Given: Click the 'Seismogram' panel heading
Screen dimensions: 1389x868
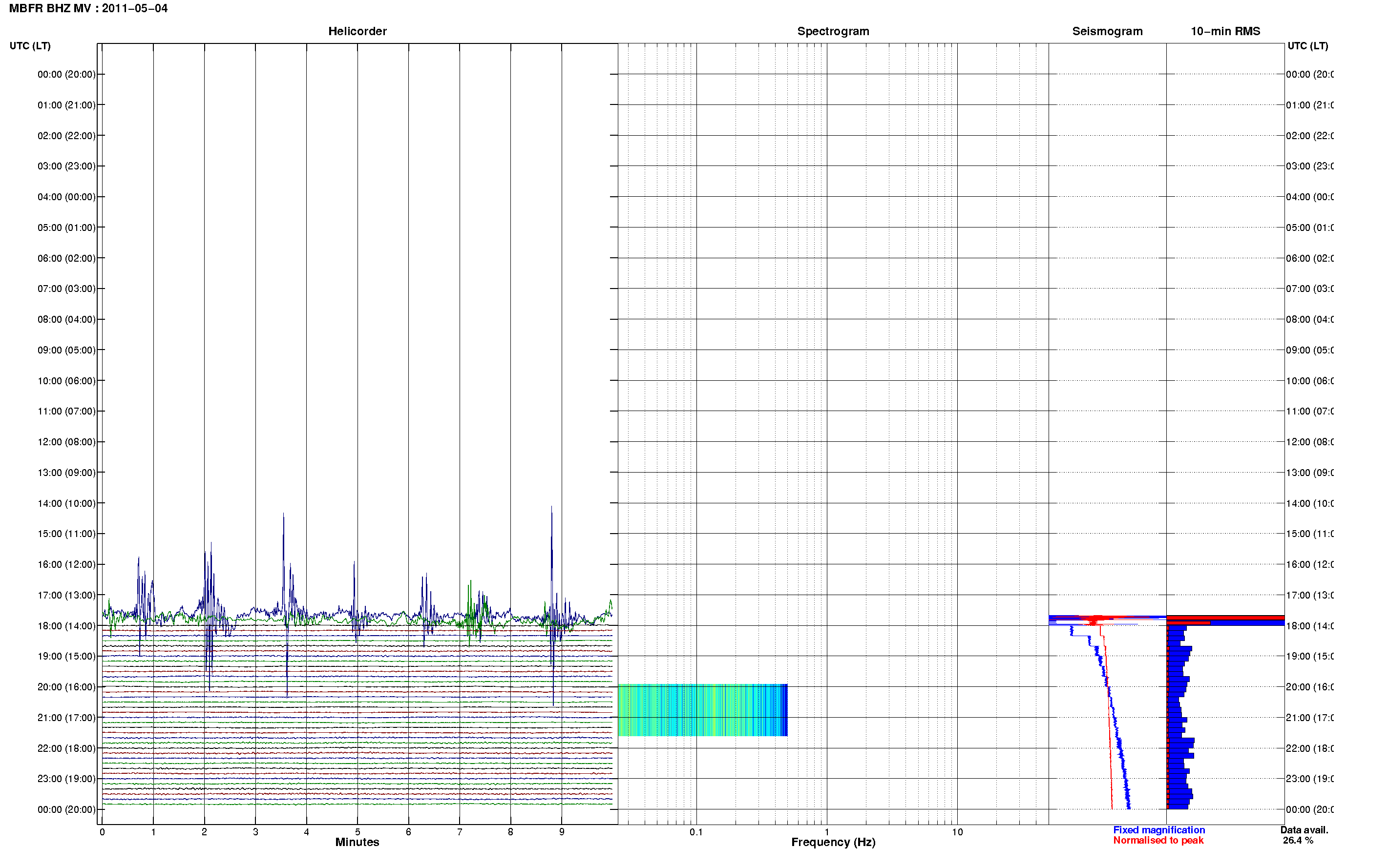Looking at the screenshot, I should pos(1107,32).
